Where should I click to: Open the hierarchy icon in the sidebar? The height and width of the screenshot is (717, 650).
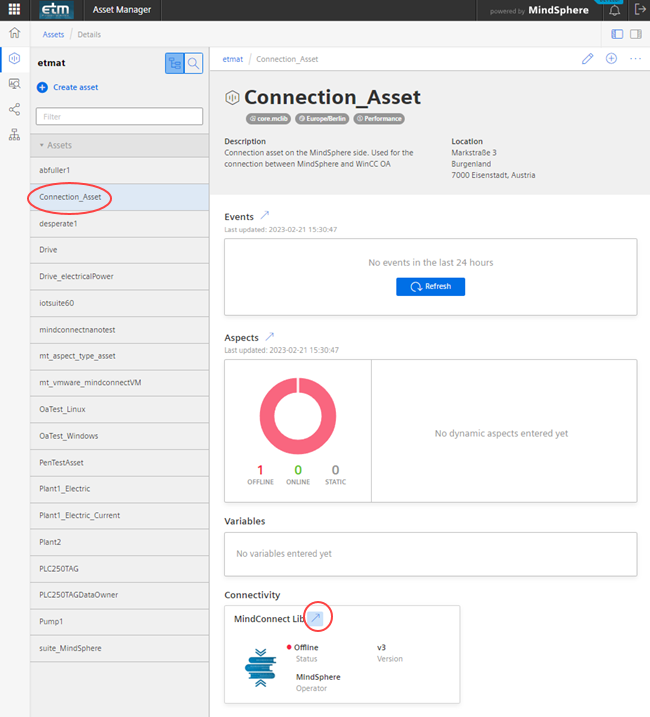14,135
